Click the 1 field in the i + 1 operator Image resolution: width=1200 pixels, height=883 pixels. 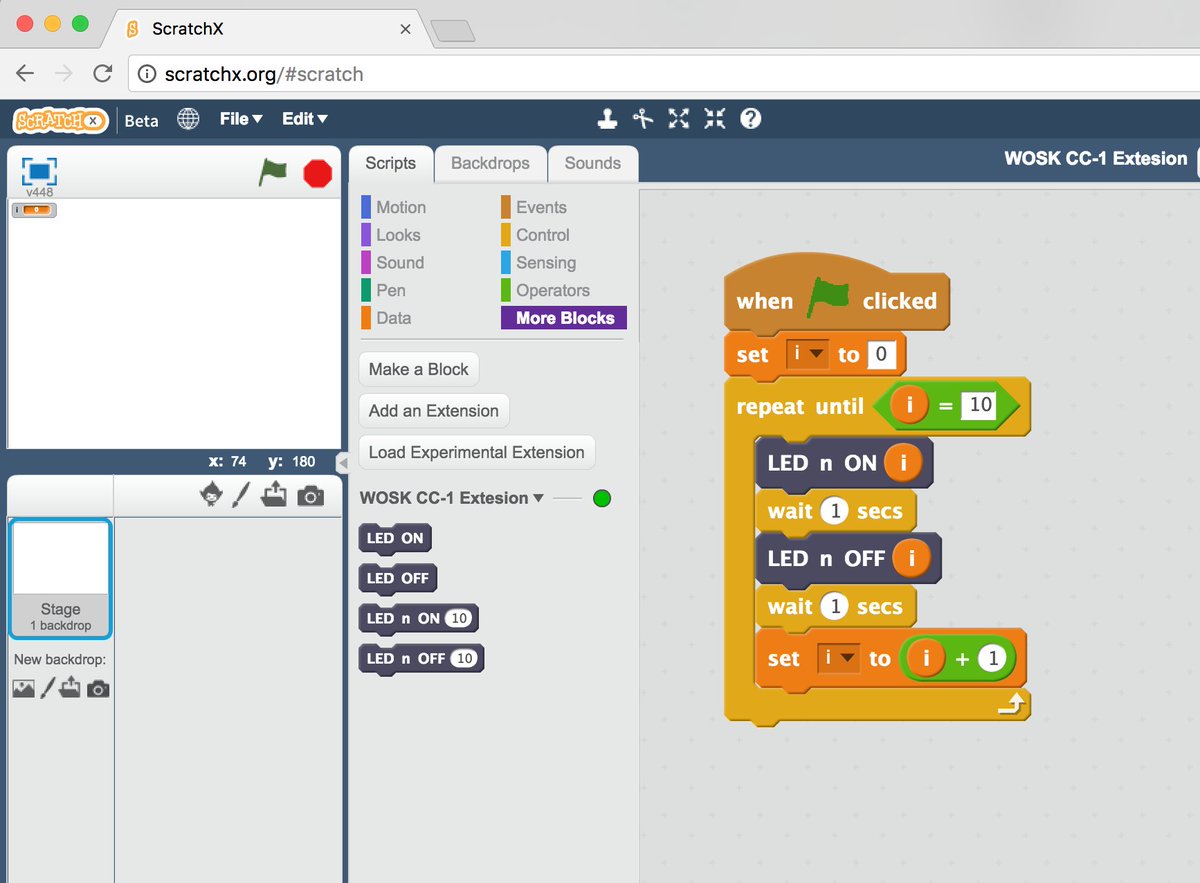[x=992, y=658]
